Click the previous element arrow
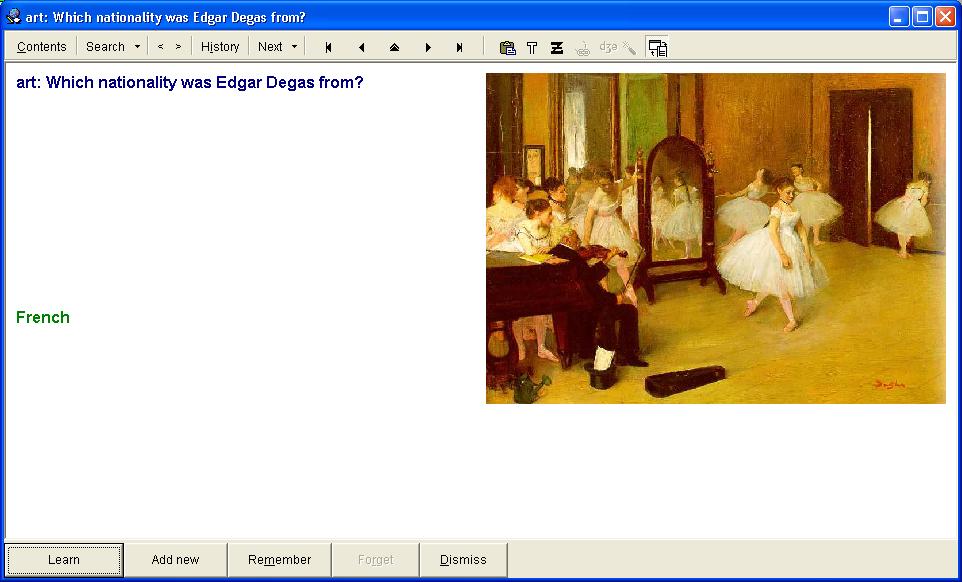Viewport: 962px width, 582px height. tap(361, 47)
